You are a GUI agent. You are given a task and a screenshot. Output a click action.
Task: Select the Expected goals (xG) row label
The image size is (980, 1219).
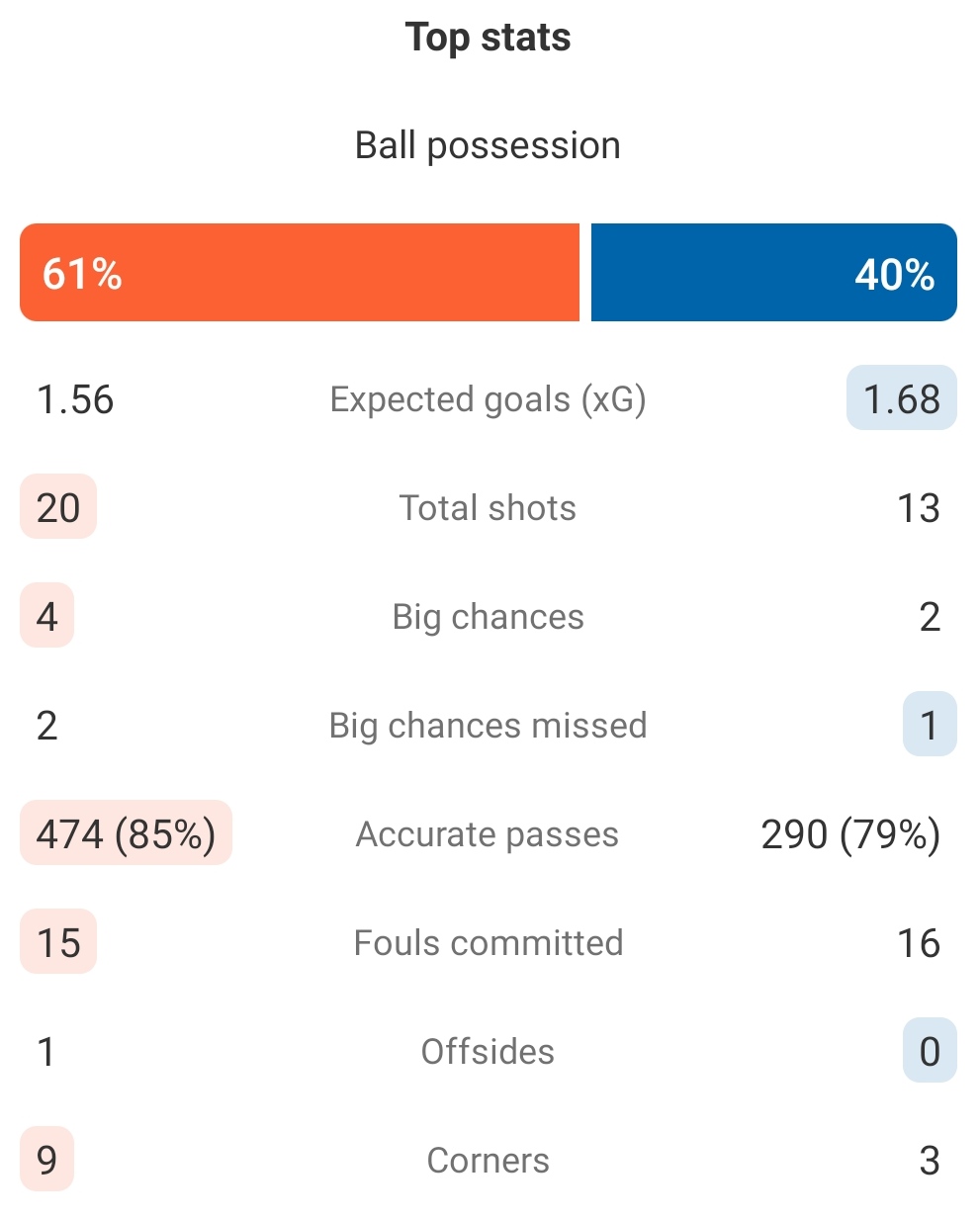488,399
